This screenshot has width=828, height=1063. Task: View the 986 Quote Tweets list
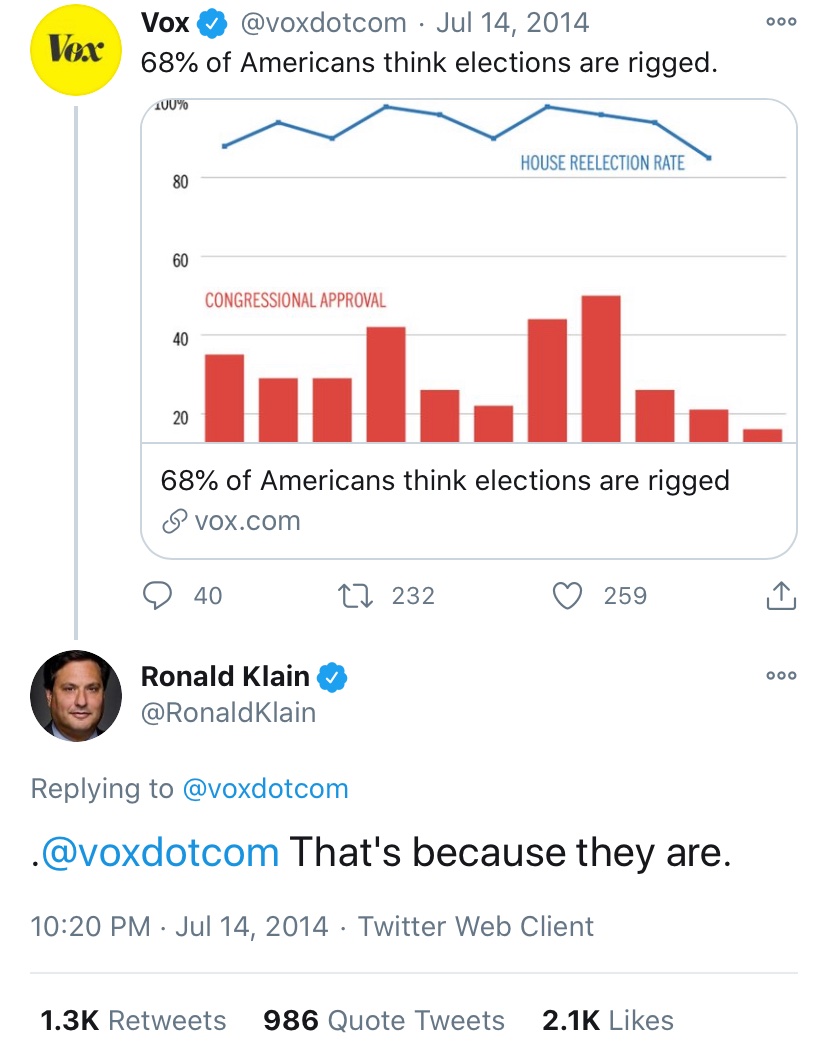384,1020
